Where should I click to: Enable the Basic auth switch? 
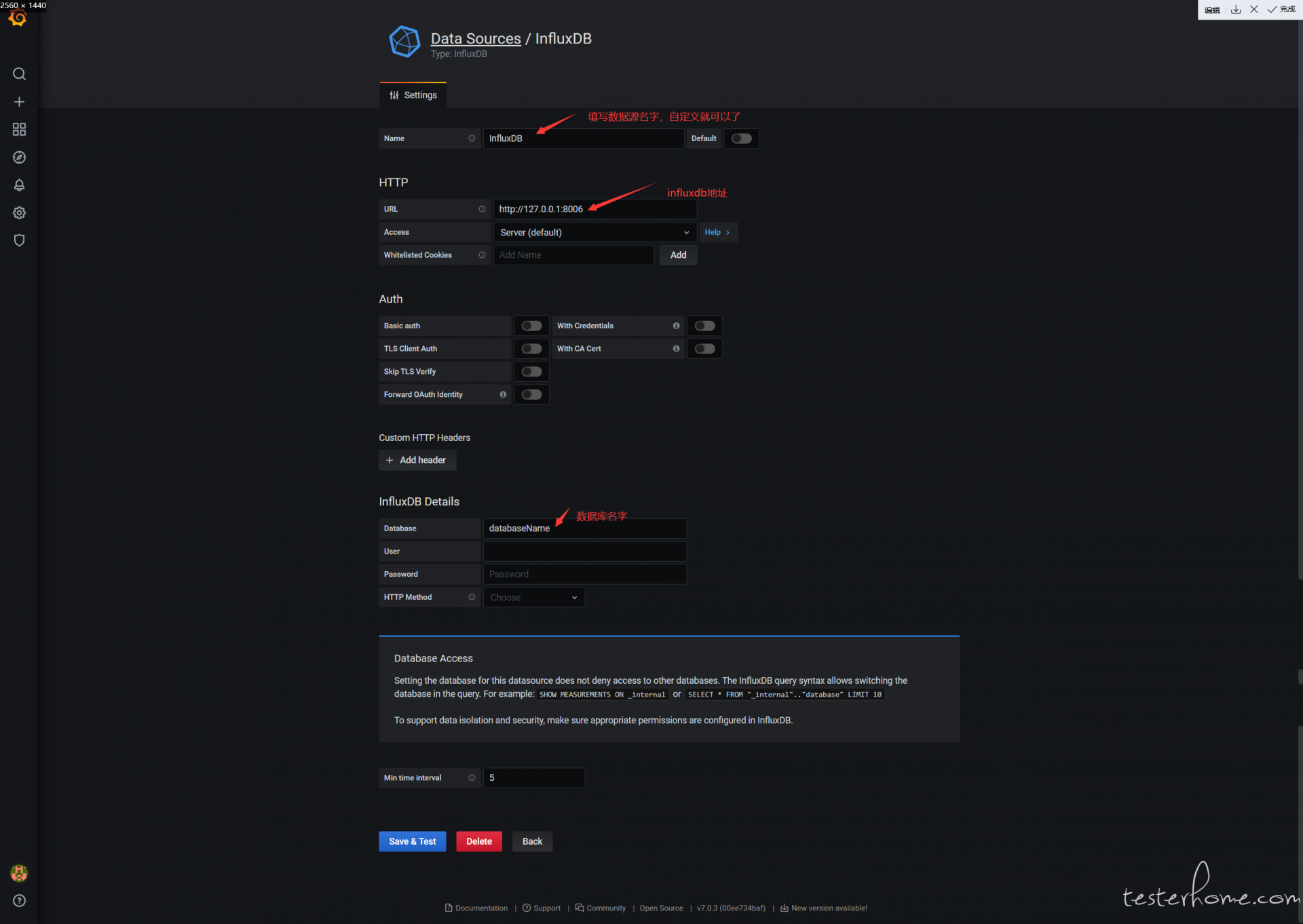tap(531, 326)
